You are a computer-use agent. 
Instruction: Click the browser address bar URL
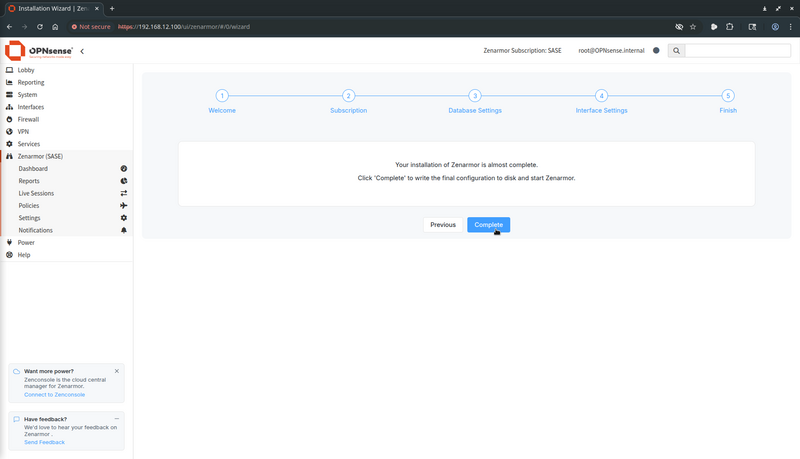[184, 27]
